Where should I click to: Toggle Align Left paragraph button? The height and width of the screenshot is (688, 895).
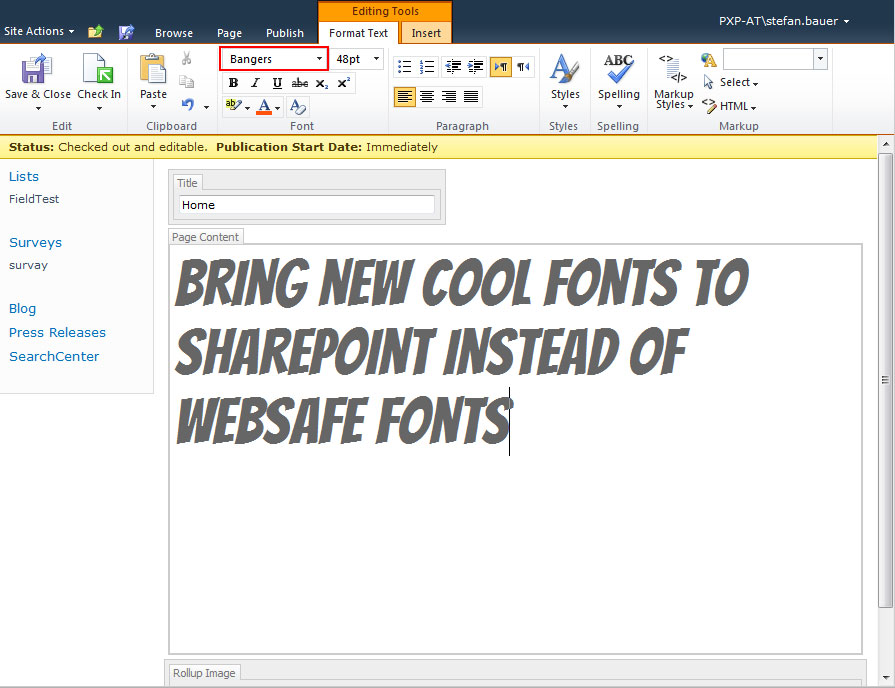[x=405, y=96]
